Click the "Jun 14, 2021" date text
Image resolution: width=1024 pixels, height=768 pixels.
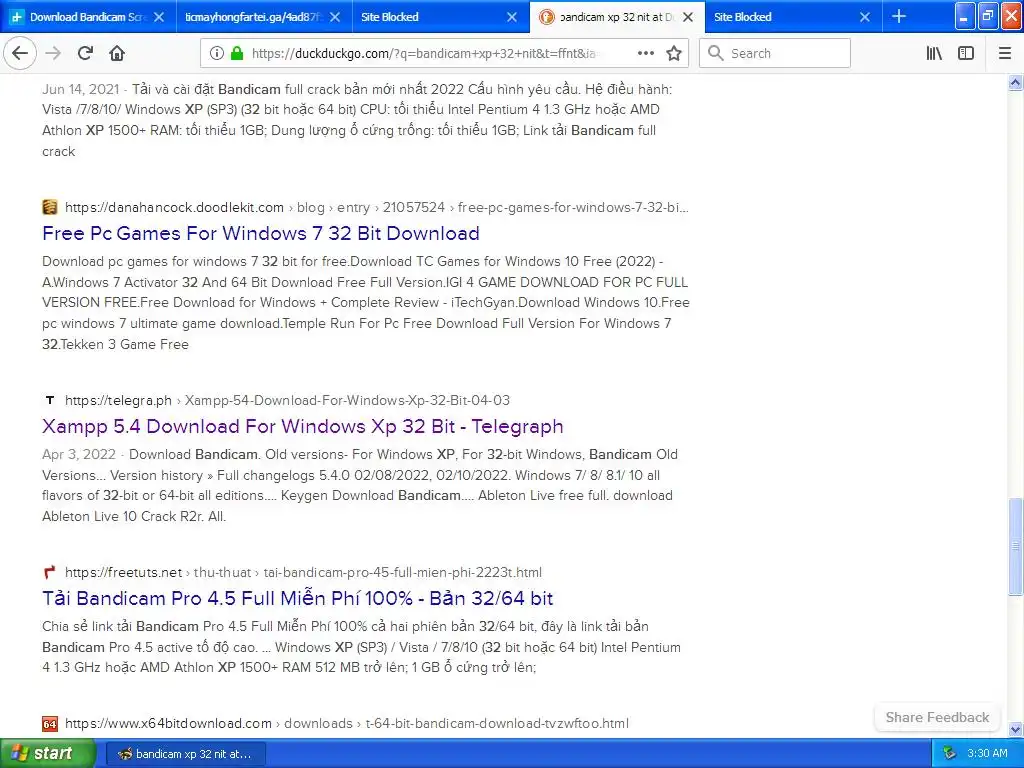[x=81, y=89]
